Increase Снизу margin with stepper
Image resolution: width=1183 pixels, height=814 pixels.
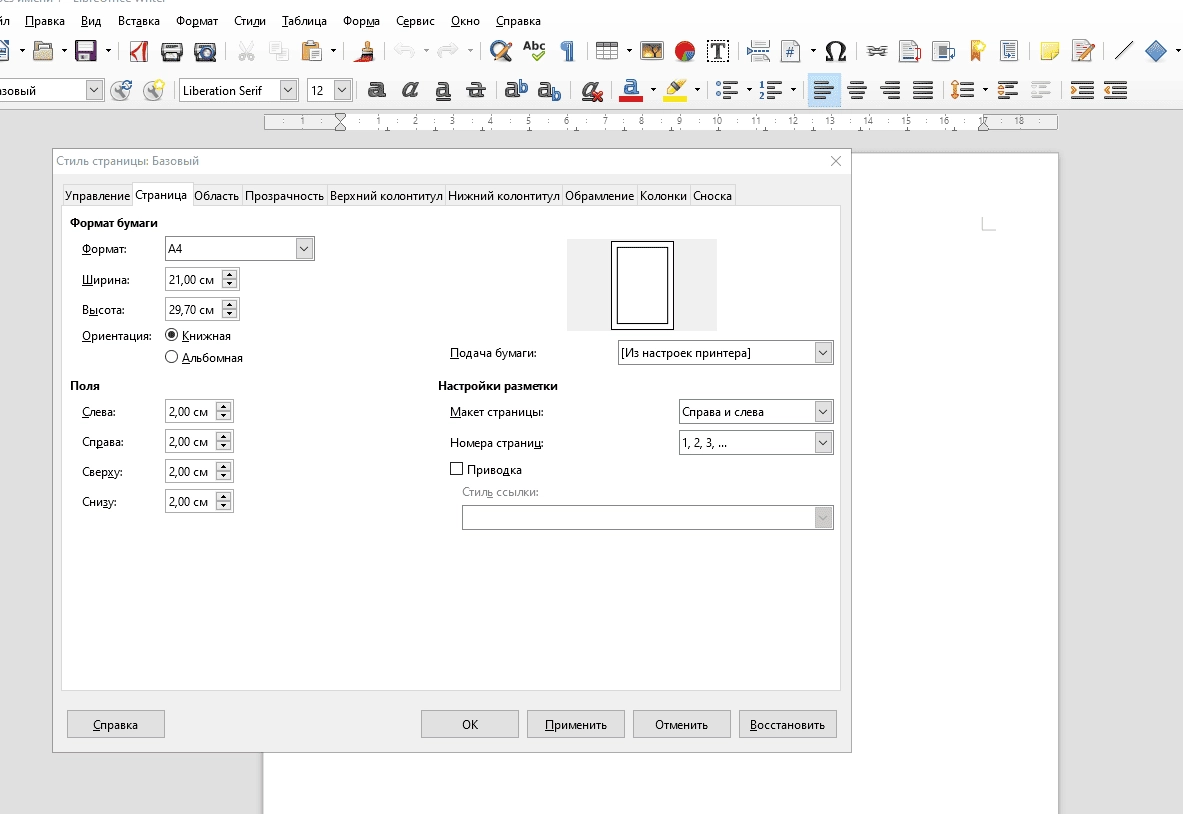(x=223, y=496)
